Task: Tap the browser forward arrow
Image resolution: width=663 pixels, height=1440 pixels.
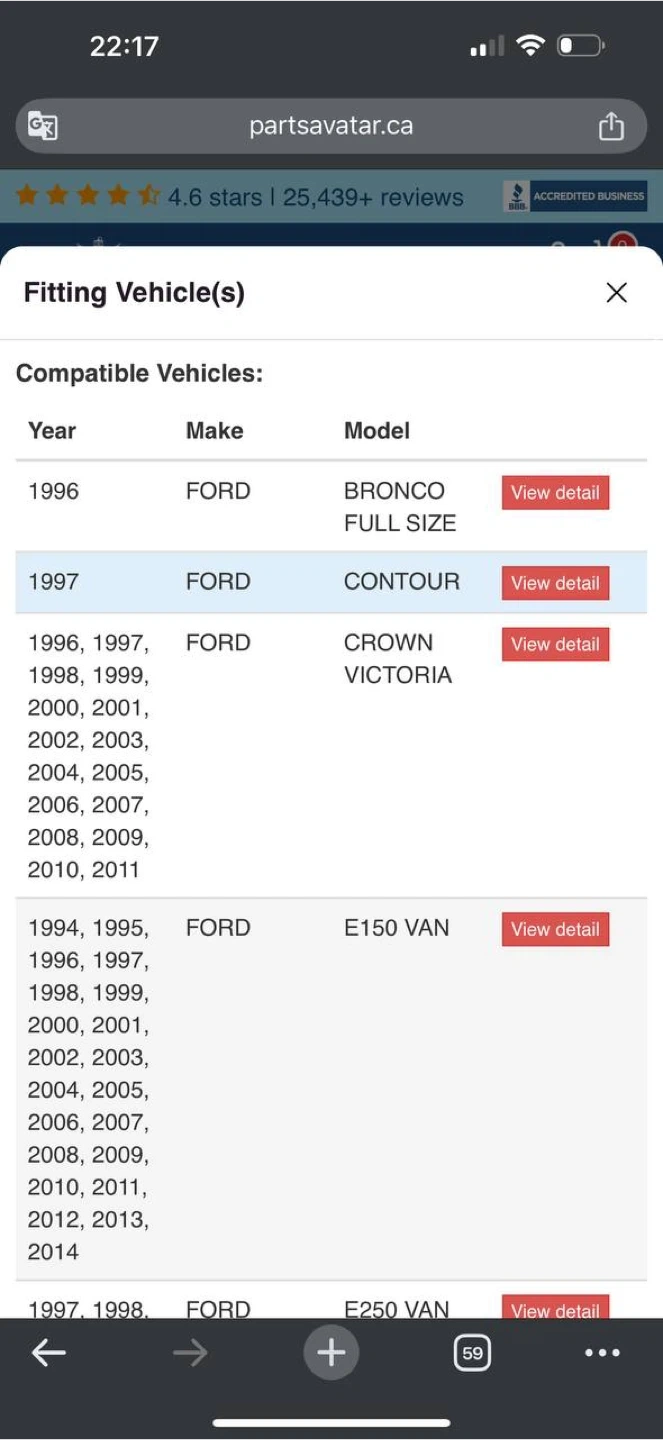Action: (189, 1353)
